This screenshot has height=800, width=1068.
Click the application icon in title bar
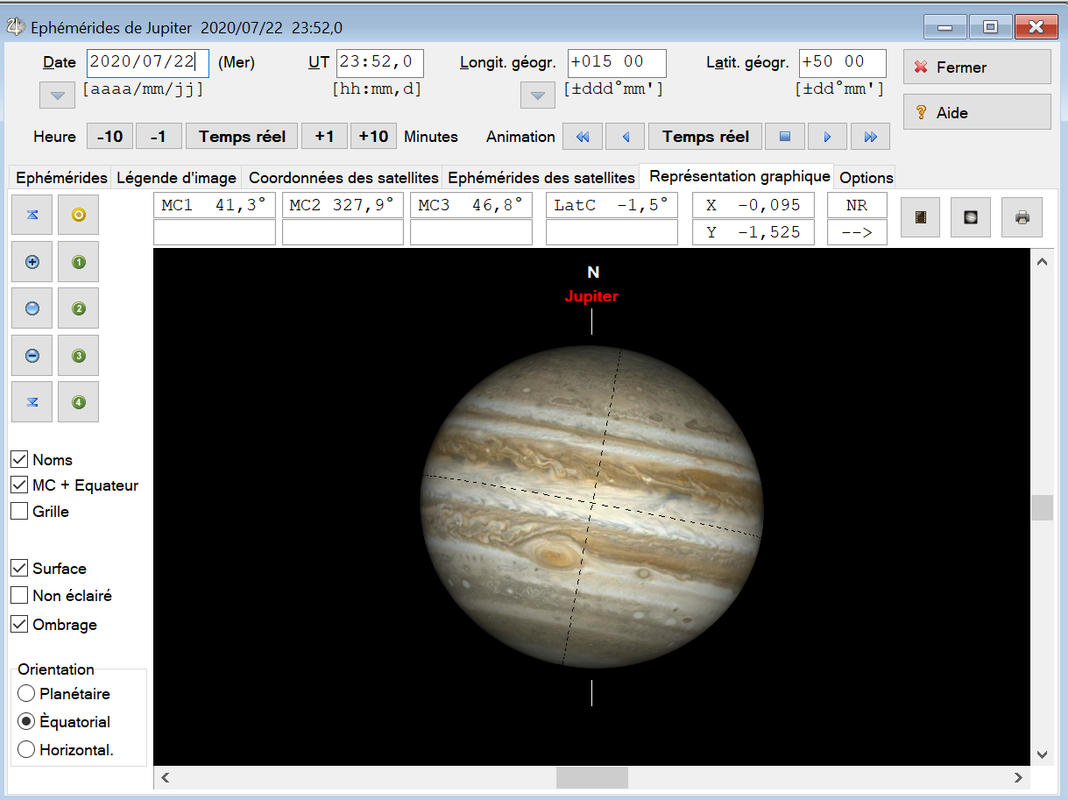click(x=15, y=27)
